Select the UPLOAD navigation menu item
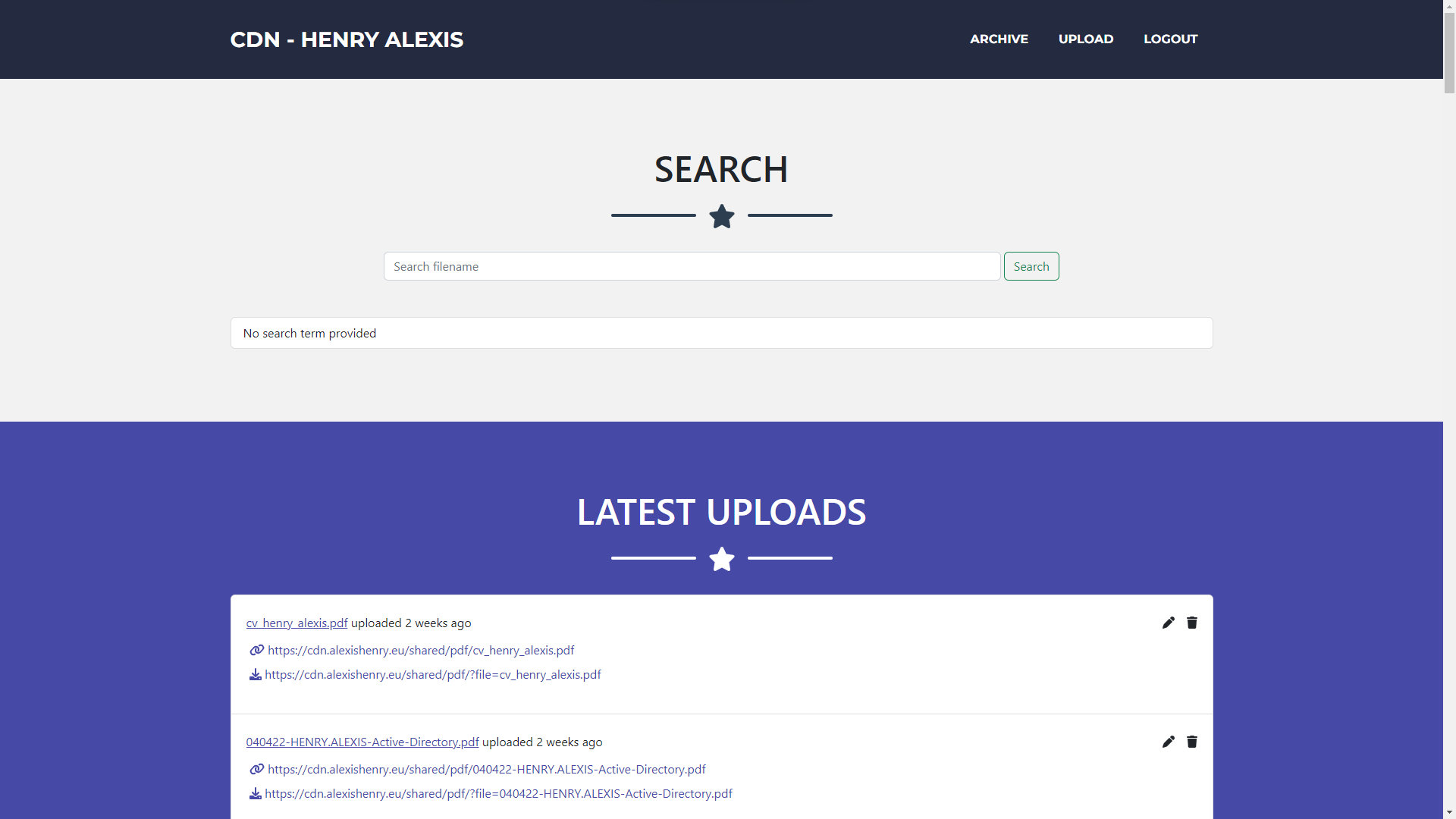 1085,39
